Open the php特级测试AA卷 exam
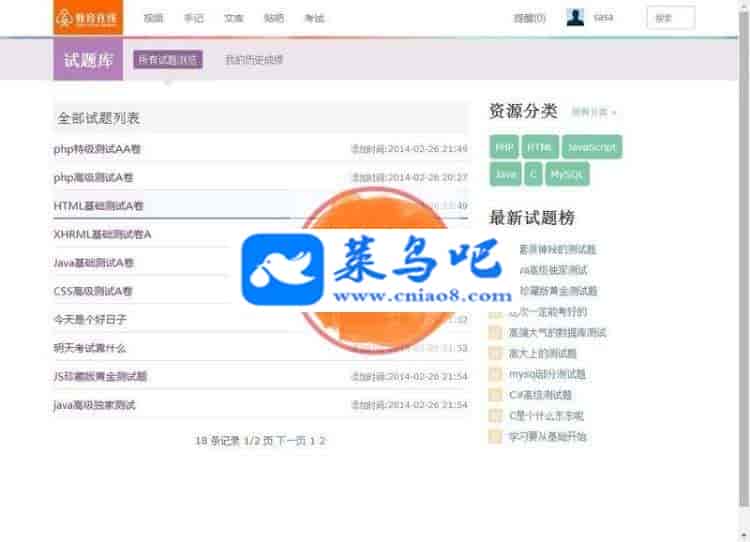Image resolution: width=750 pixels, height=542 pixels. pos(97,149)
